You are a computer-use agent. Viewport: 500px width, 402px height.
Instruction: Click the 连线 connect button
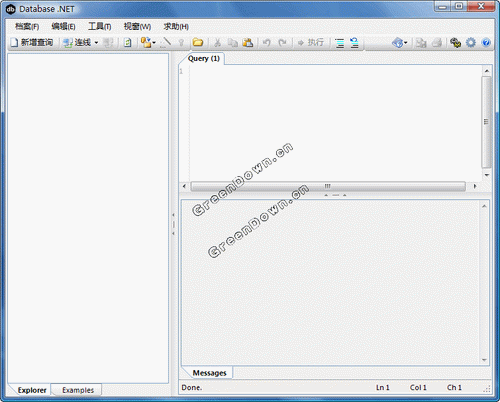tap(77, 42)
